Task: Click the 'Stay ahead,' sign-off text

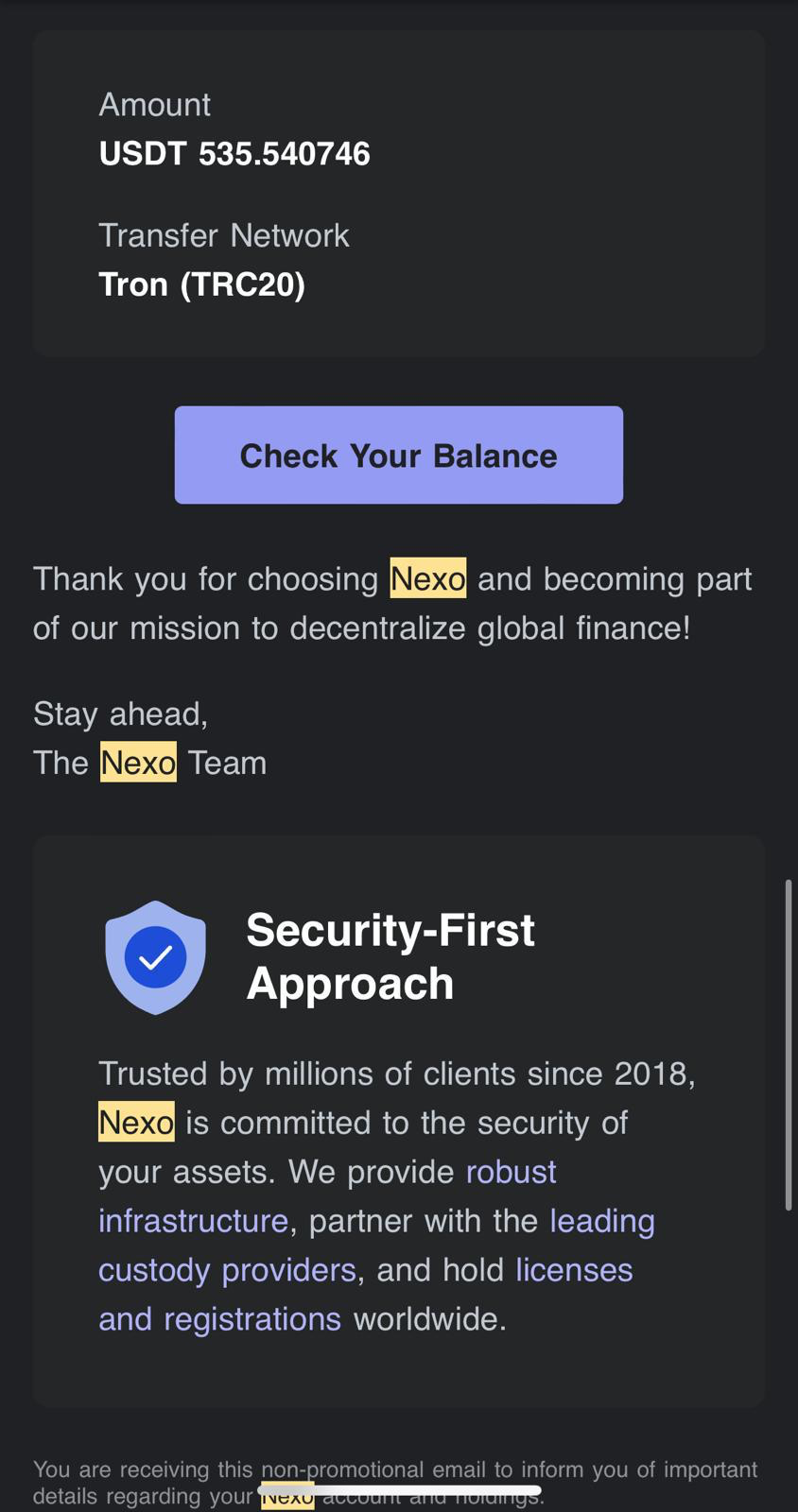Action: pyautogui.click(x=120, y=713)
